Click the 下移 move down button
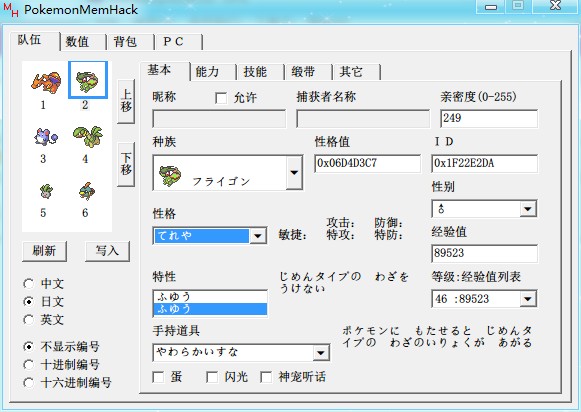 (126, 164)
